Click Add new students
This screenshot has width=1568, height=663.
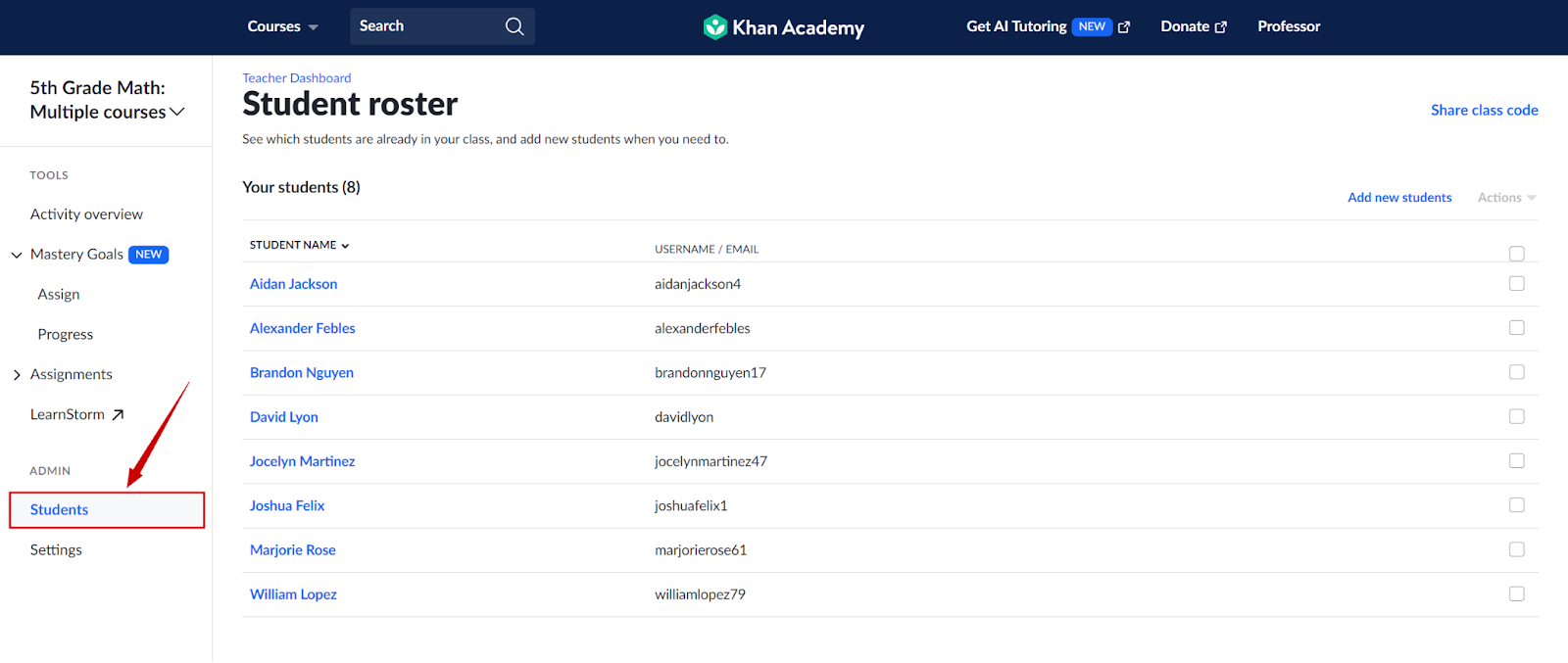1399,197
